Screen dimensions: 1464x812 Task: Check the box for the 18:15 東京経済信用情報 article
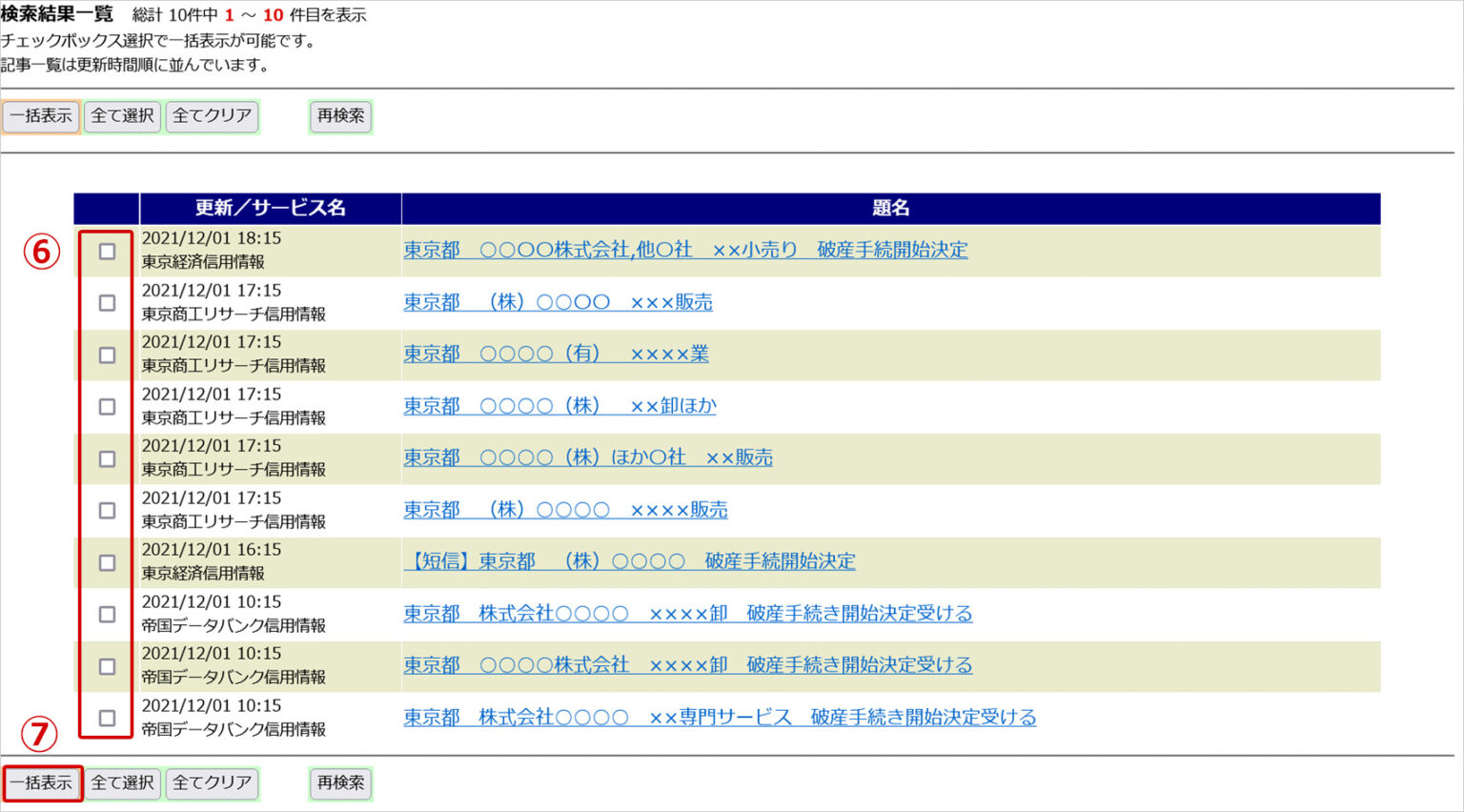[x=107, y=251]
